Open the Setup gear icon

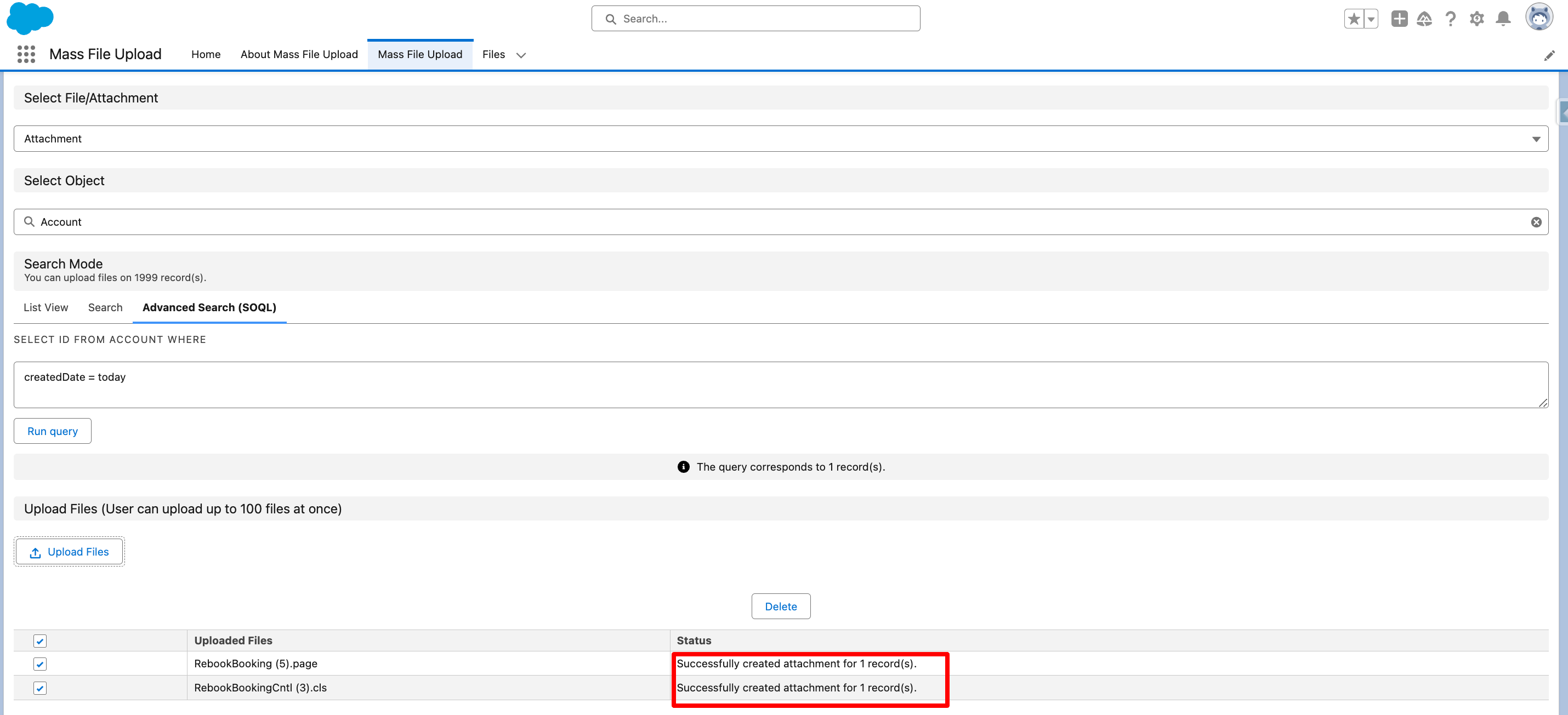[x=1476, y=19]
